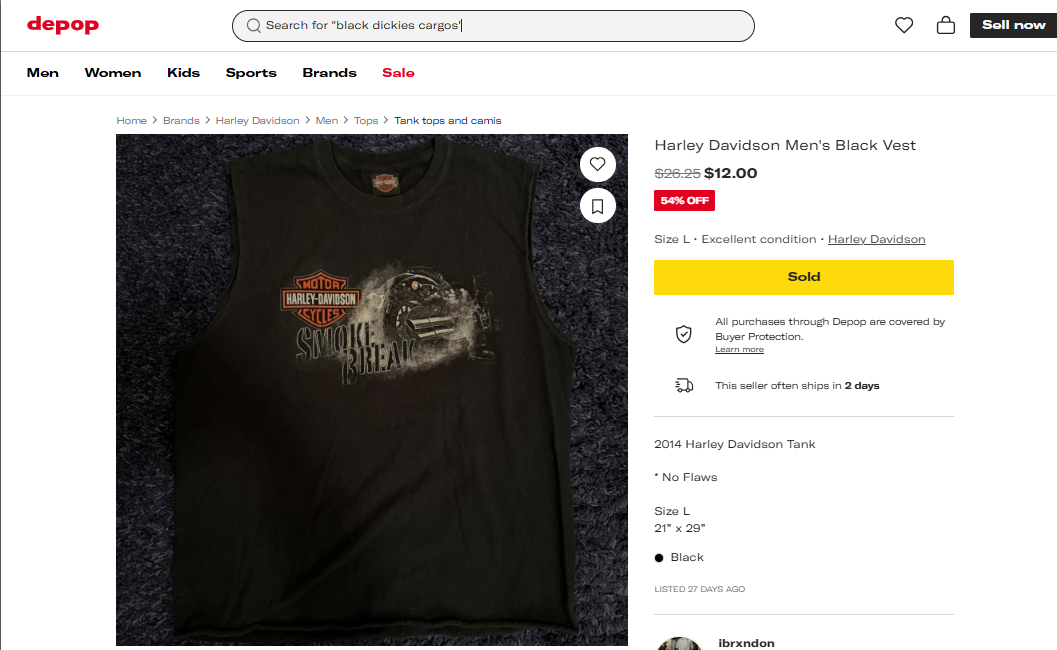The image size is (1057, 650).
Task: Go to the Sports section
Action: 251,73
